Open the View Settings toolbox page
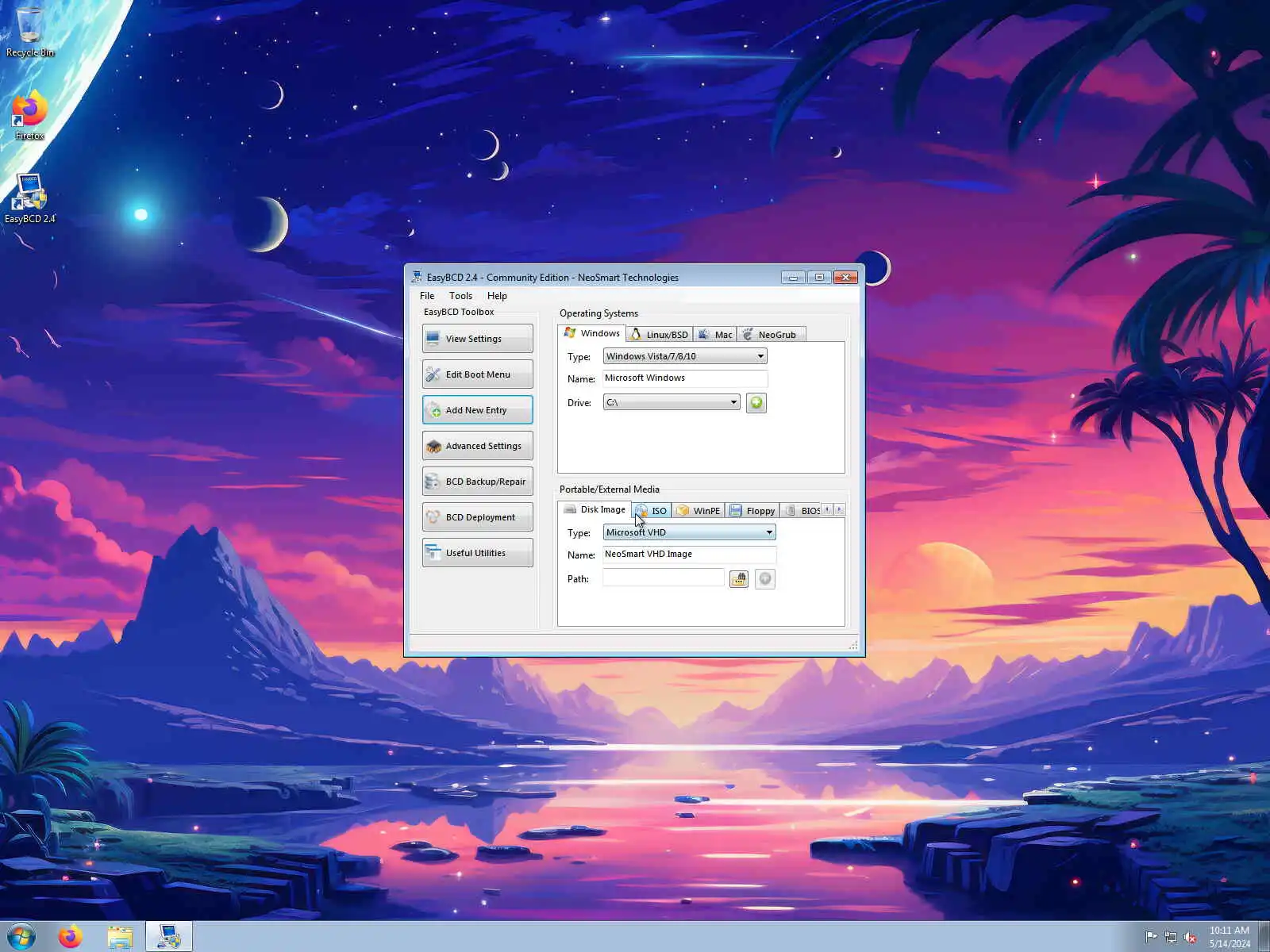Image resolution: width=1270 pixels, height=952 pixels. point(477,339)
